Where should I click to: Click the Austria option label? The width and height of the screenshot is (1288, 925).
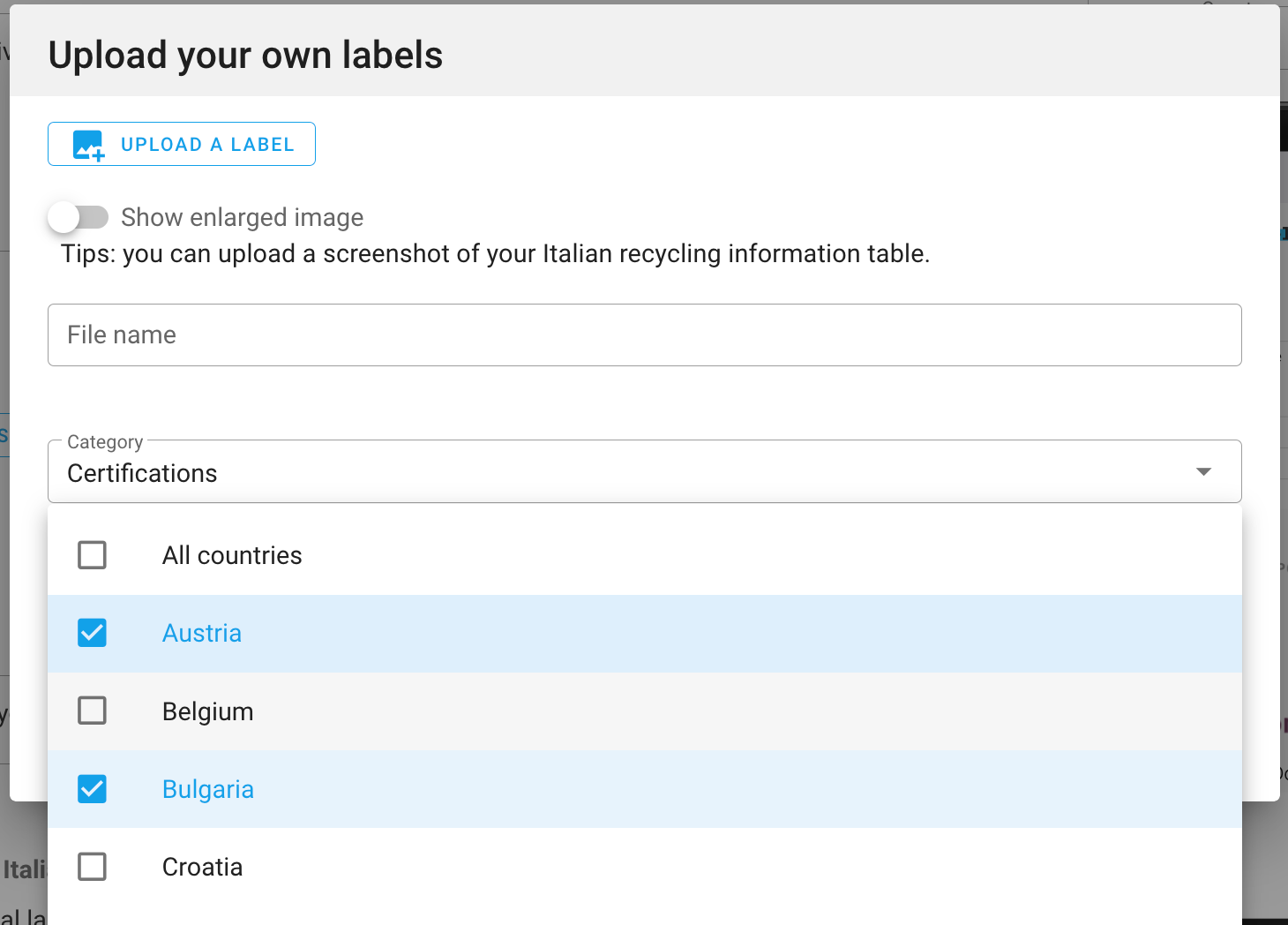tap(202, 633)
